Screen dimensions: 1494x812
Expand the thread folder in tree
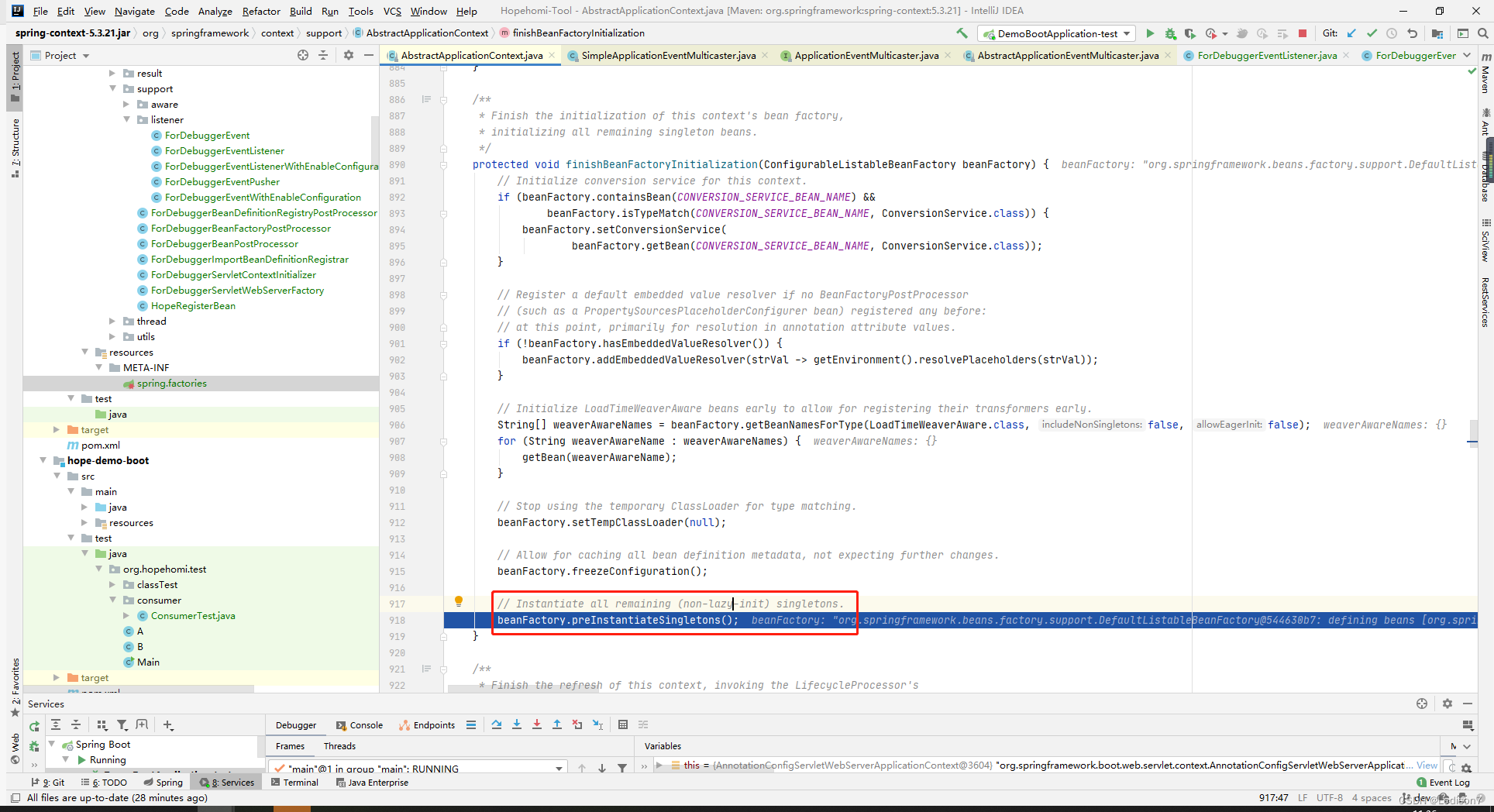pos(113,321)
